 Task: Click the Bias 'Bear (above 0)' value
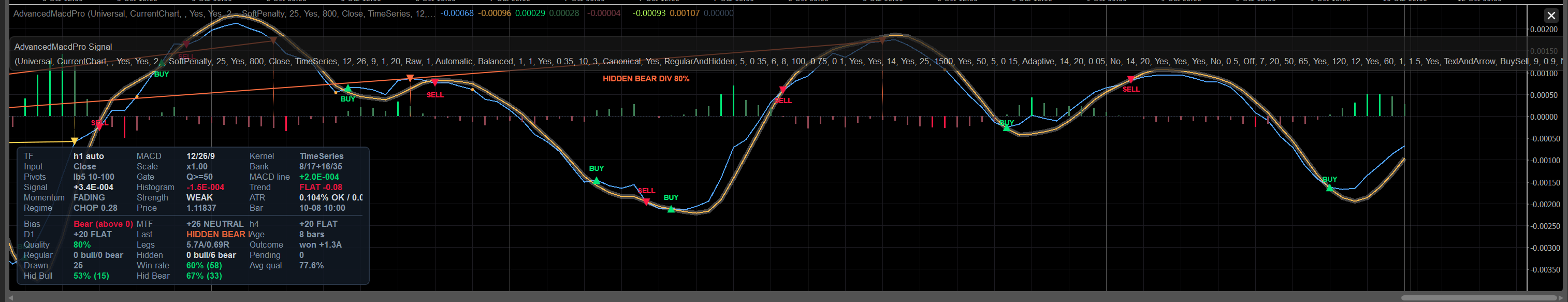pyautogui.click(x=104, y=224)
